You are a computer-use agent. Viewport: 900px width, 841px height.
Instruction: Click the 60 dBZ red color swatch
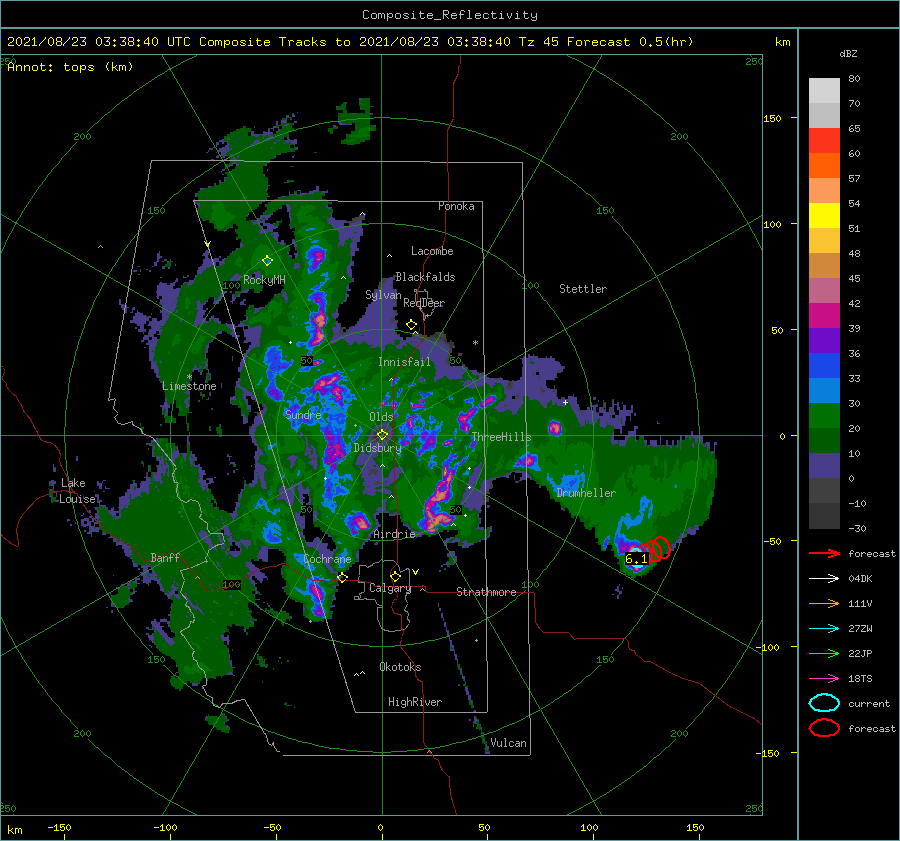point(824,141)
